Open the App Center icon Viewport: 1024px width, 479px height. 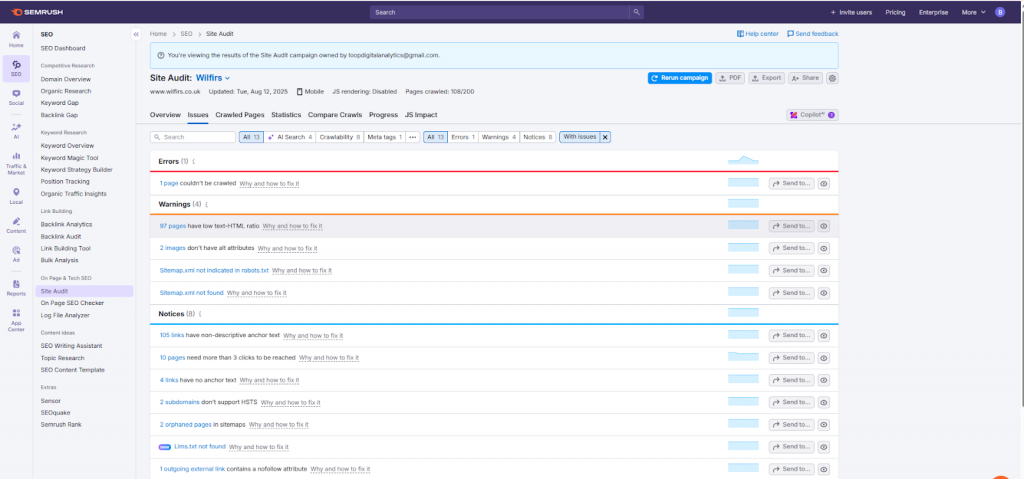point(16,319)
